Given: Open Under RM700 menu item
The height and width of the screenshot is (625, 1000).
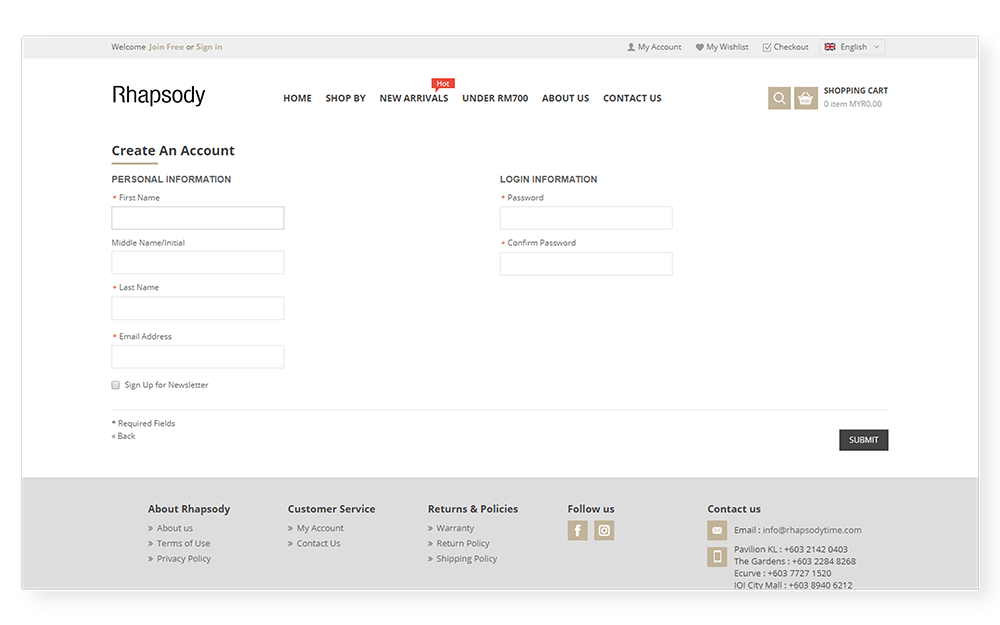Looking at the screenshot, I should 494,98.
